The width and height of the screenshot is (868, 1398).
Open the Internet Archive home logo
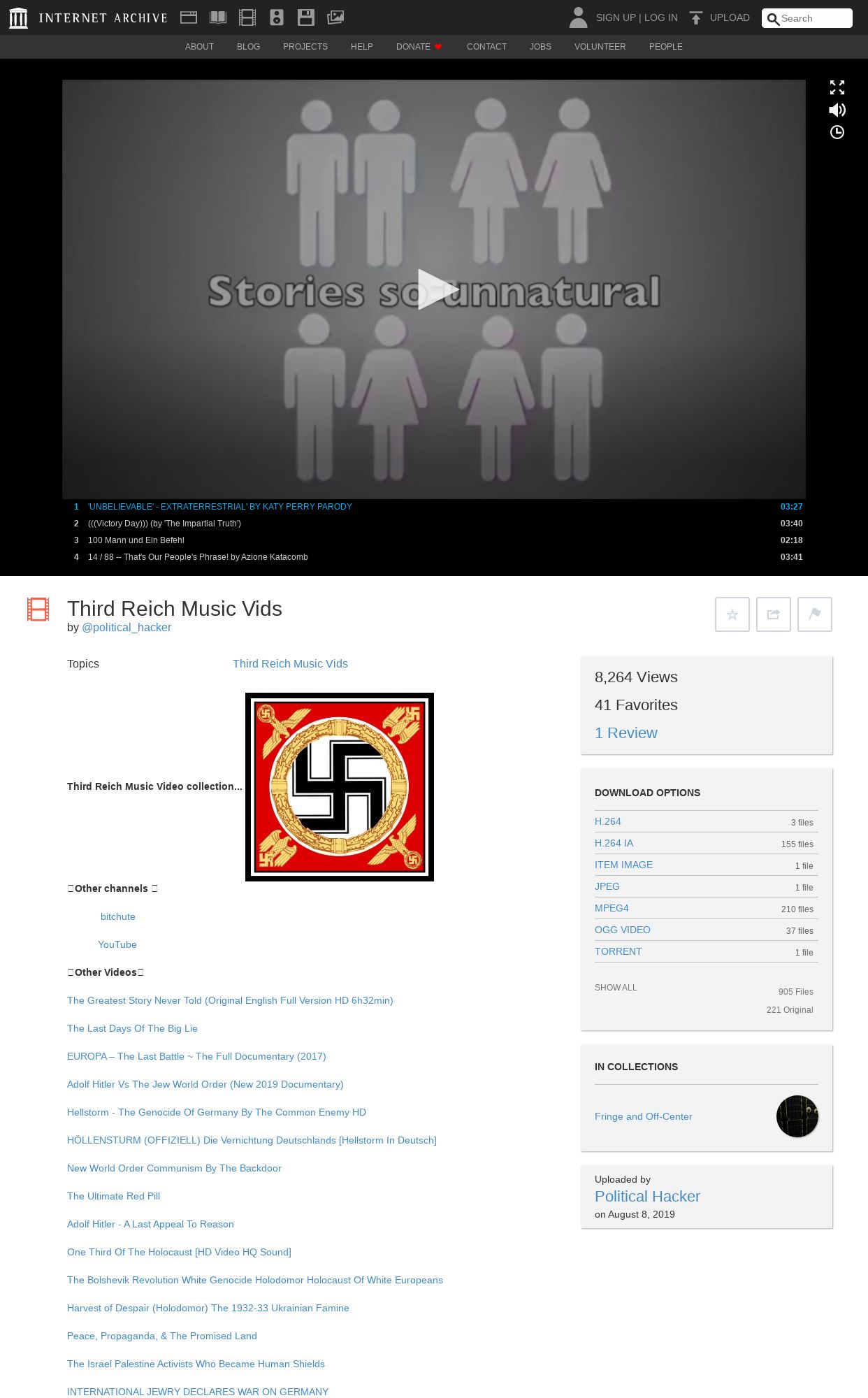(88, 17)
